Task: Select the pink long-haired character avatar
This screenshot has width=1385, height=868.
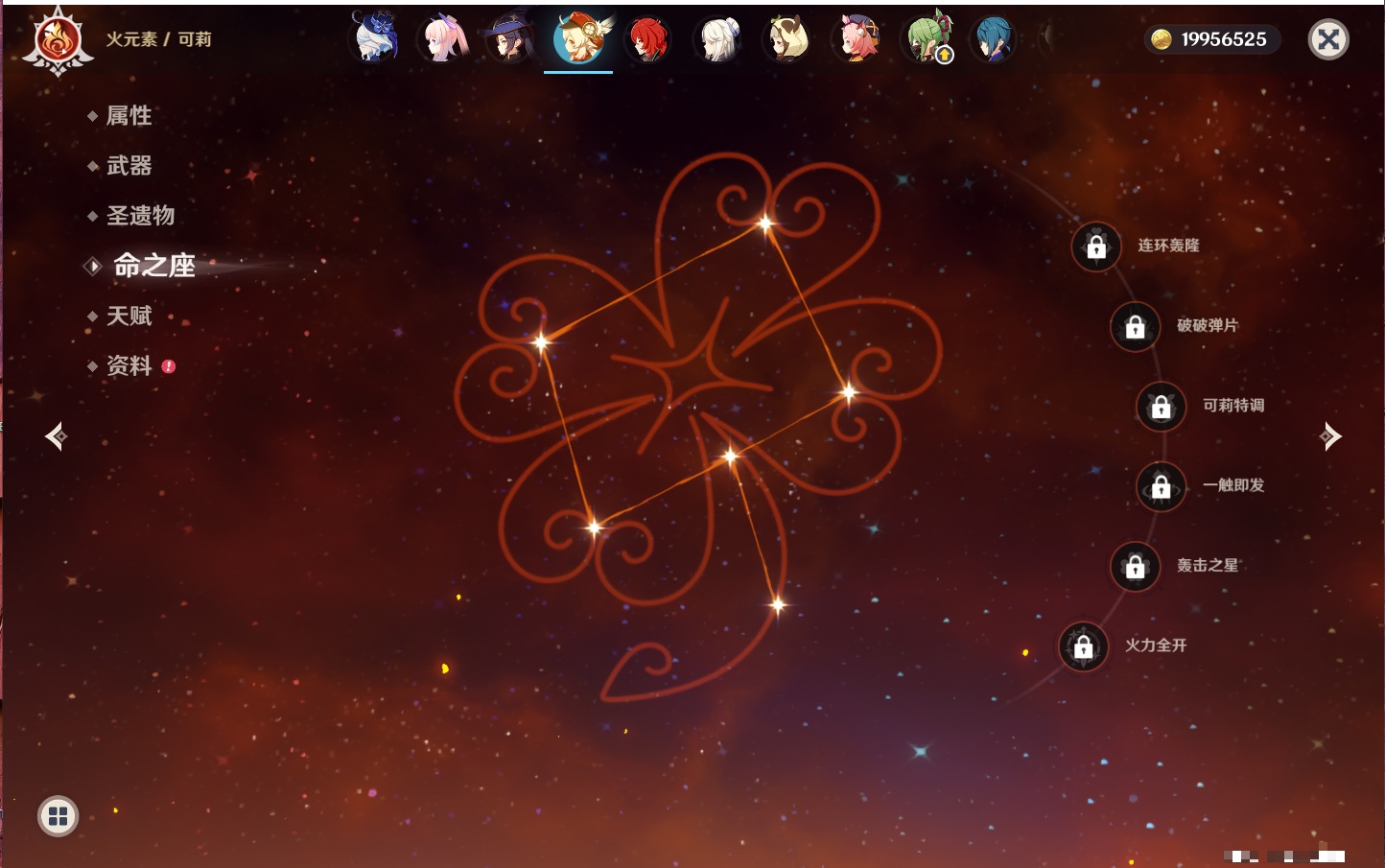Action: pyautogui.click(x=443, y=38)
